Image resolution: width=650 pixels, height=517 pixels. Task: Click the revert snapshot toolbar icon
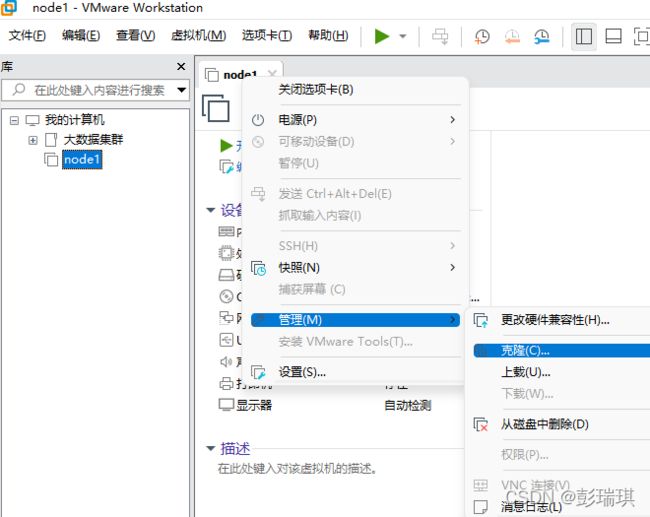click(512, 36)
